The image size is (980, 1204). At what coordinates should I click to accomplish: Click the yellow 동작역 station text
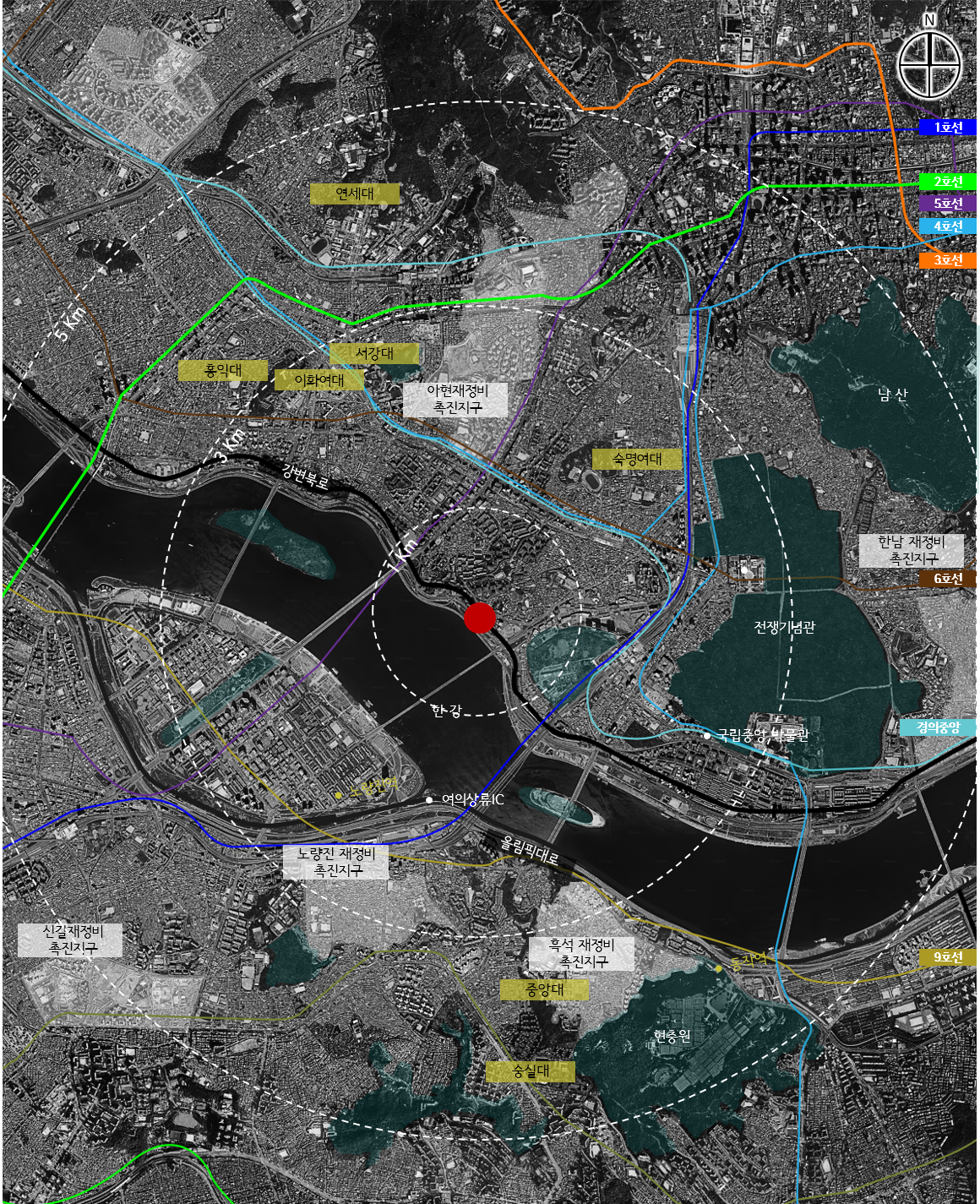(x=749, y=960)
